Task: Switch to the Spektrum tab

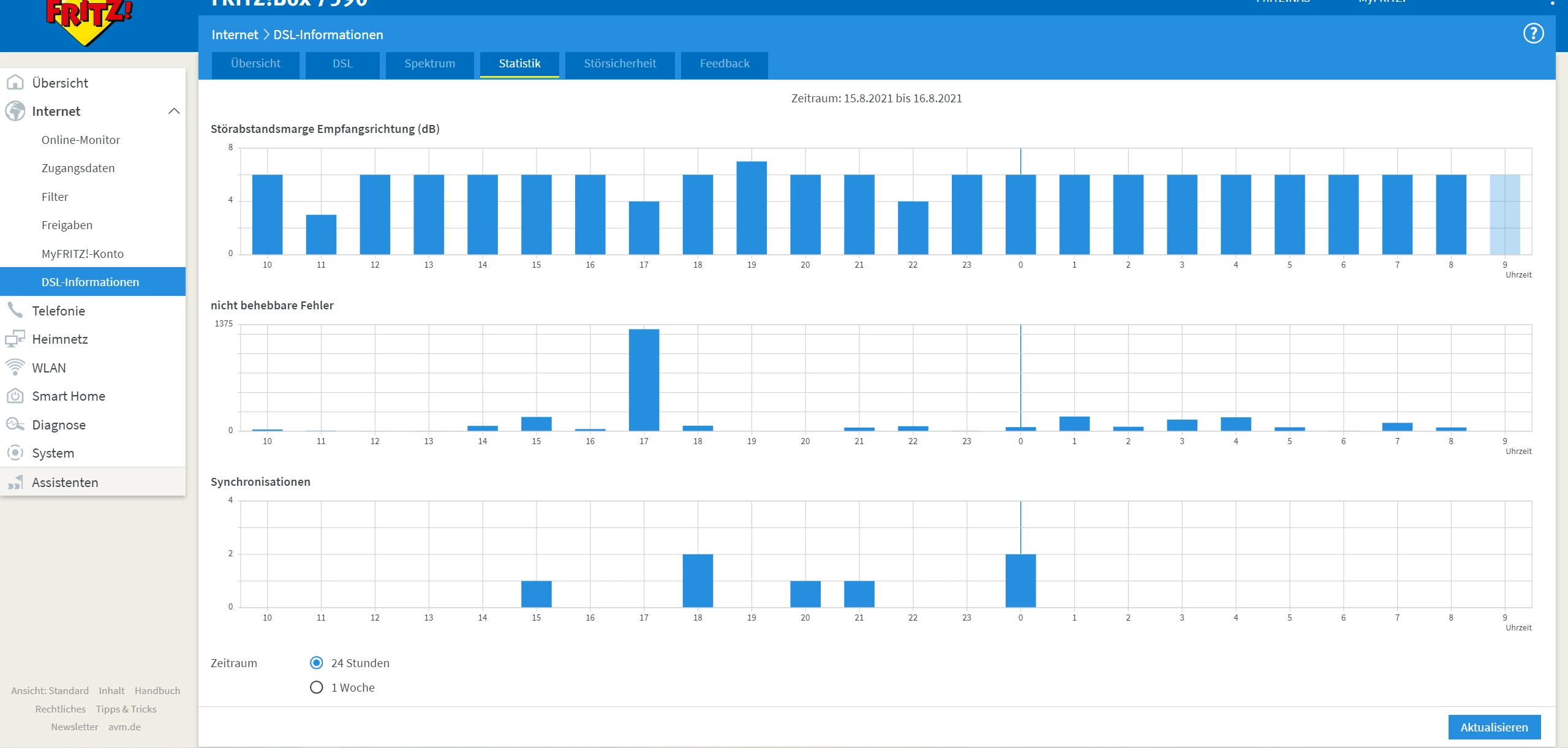Action: click(x=429, y=64)
